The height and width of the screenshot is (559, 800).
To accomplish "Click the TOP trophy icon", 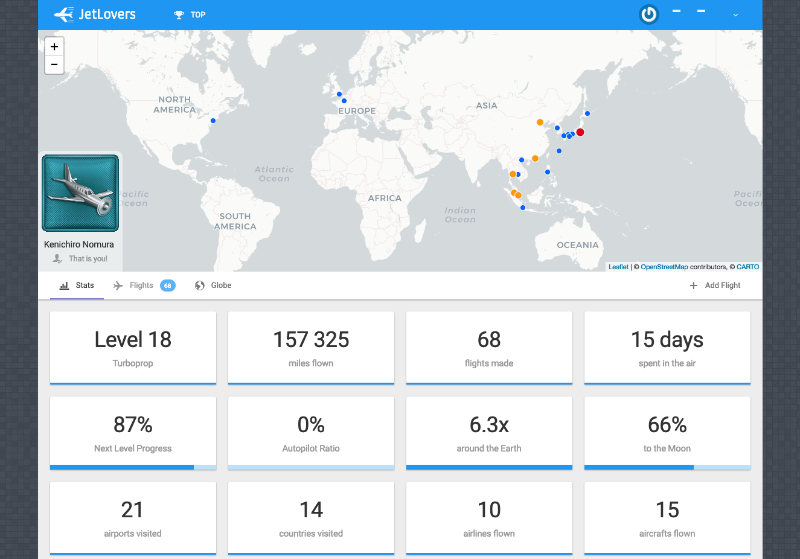I will click(x=179, y=15).
